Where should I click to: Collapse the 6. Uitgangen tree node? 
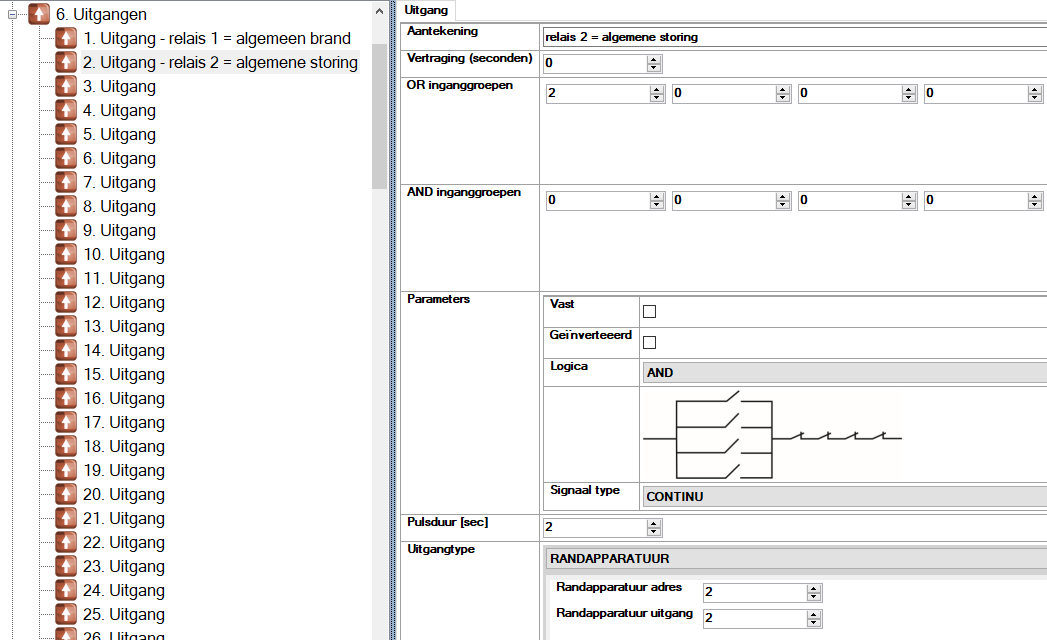[13, 14]
